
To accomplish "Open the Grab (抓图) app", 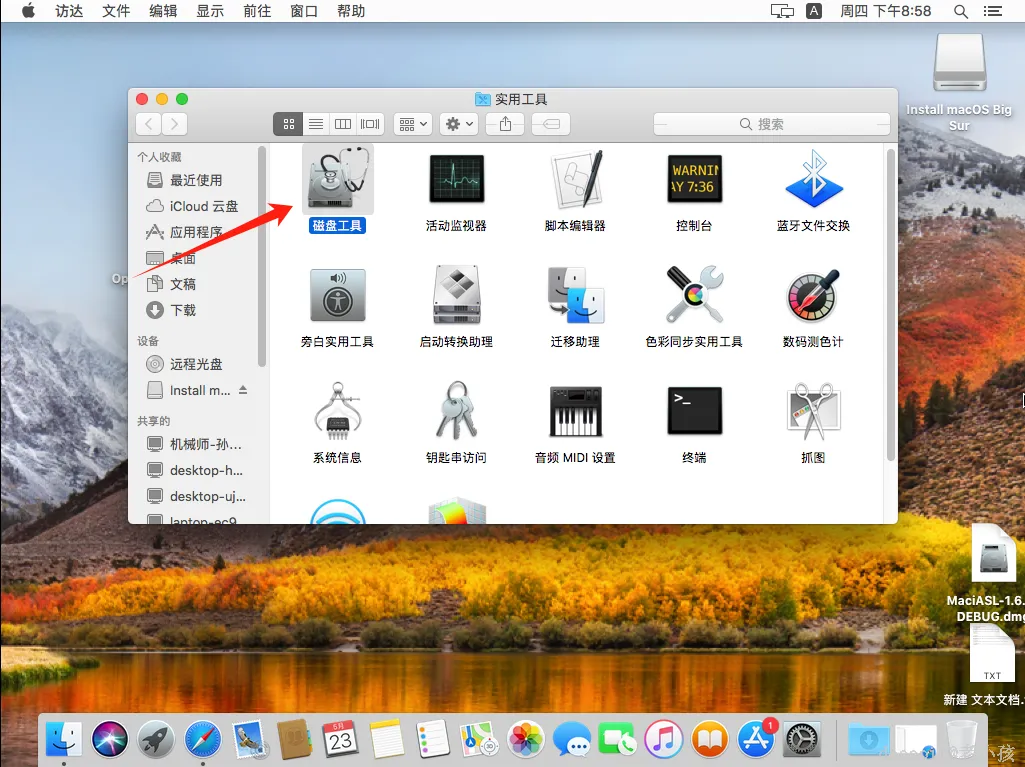I will tap(813, 411).
